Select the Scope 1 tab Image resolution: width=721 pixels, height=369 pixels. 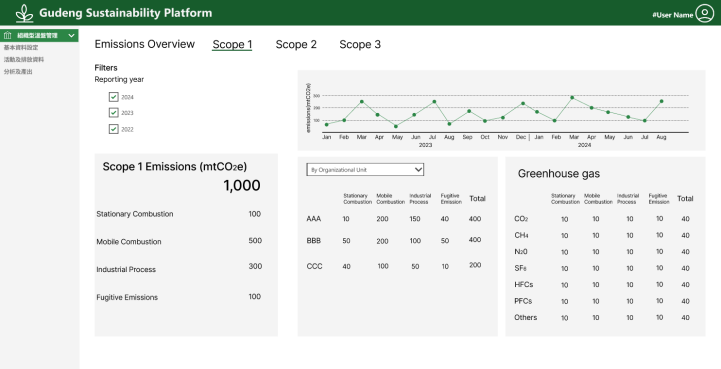(x=232, y=45)
